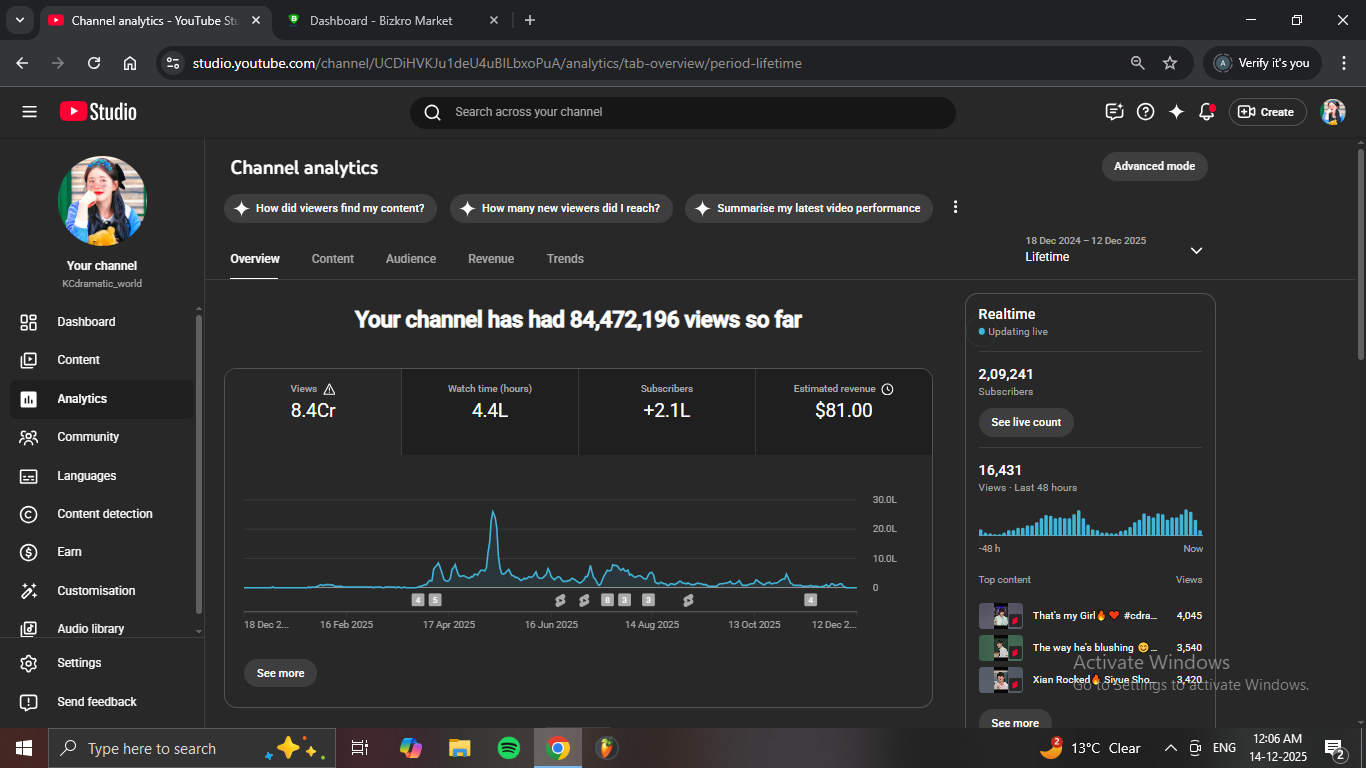Open the send feedback comment icon in header

coord(1114,112)
